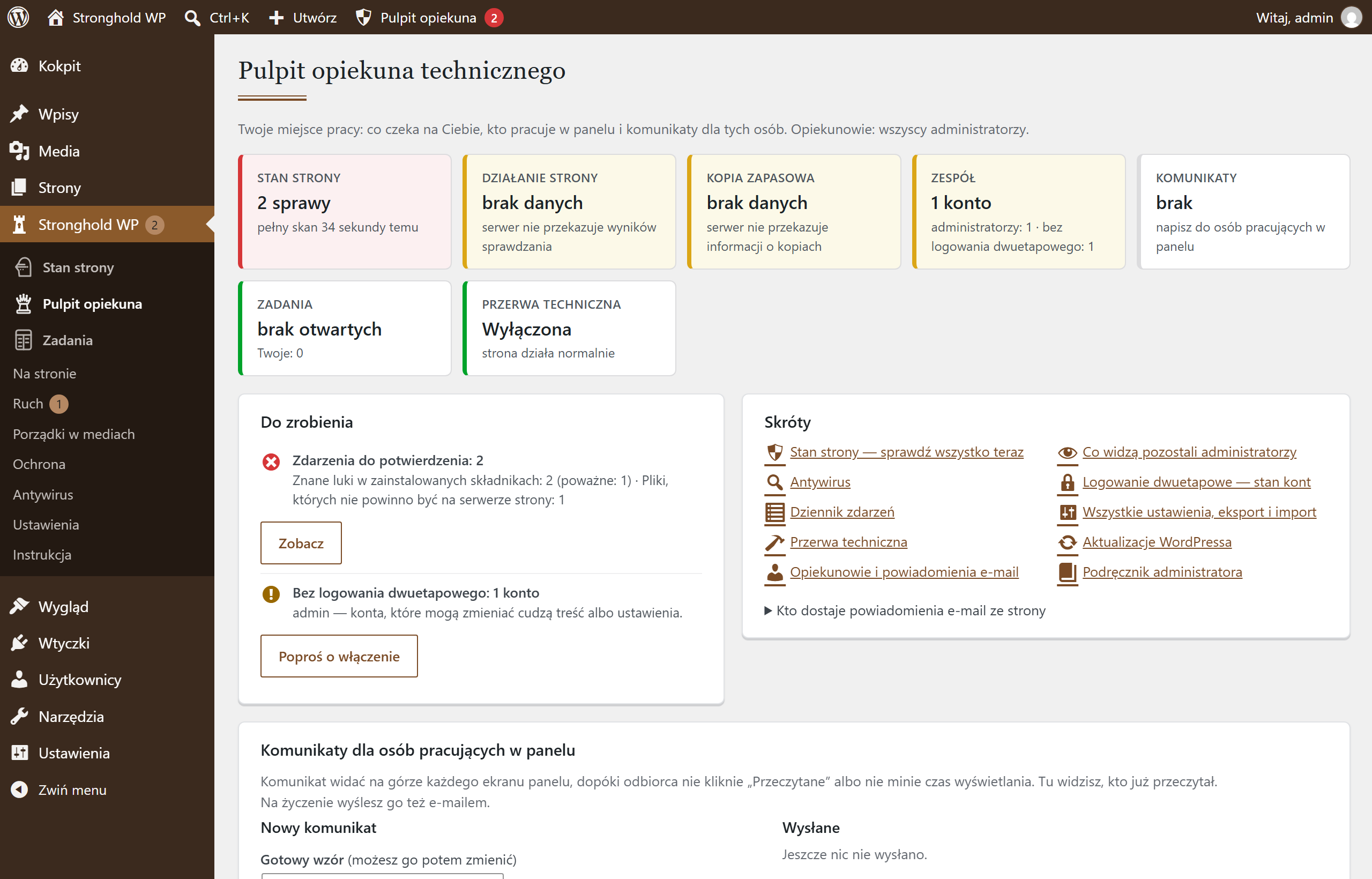Click the refresh icon by Aktualizacje WordPressa
The height and width of the screenshot is (879, 1372).
click(x=1067, y=543)
